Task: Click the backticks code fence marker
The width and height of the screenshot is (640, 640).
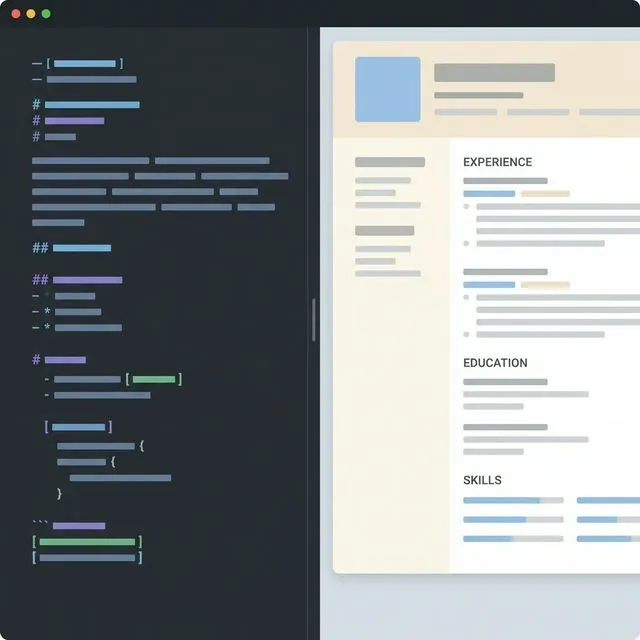Action: pyautogui.click(x=40, y=524)
